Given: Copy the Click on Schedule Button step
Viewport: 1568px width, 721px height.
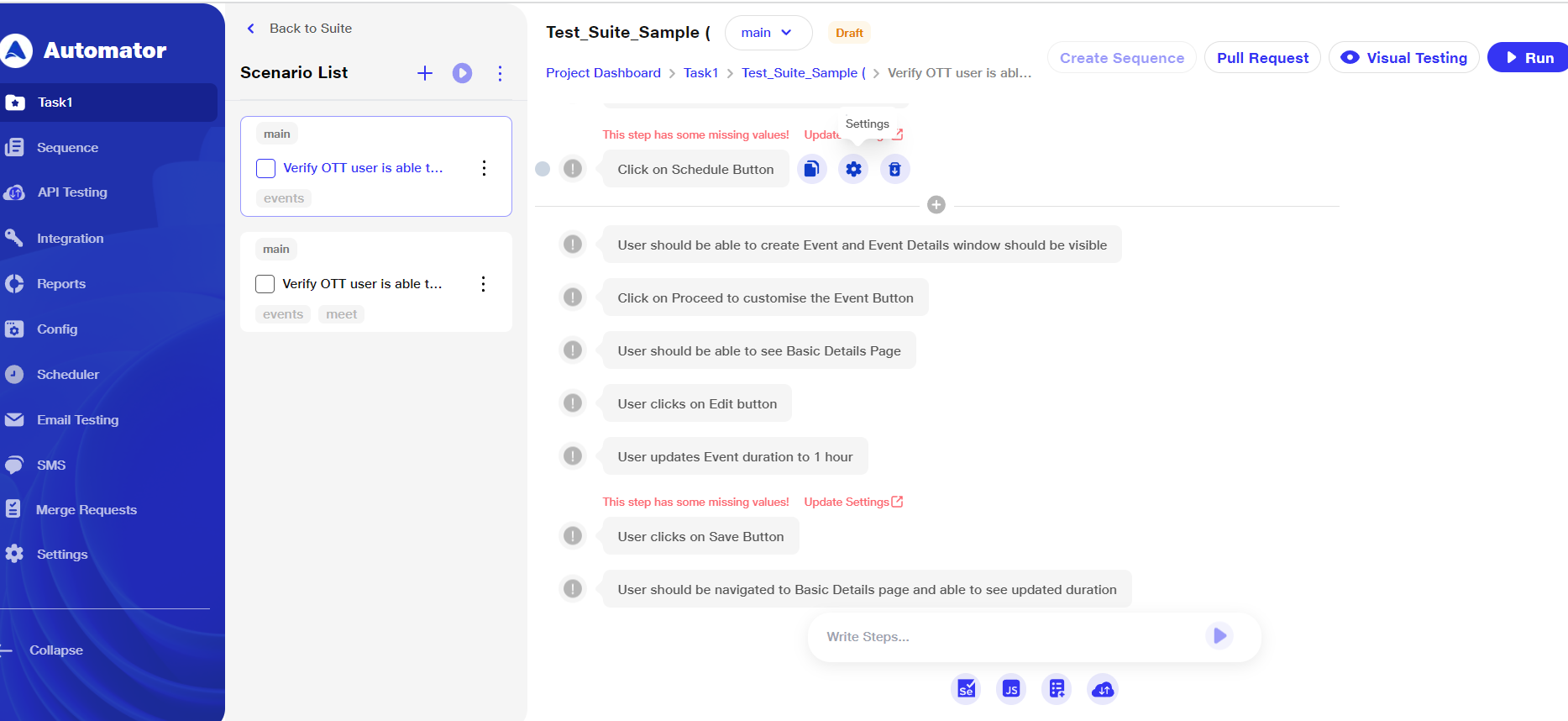Looking at the screenshot, I should (811, 169).
